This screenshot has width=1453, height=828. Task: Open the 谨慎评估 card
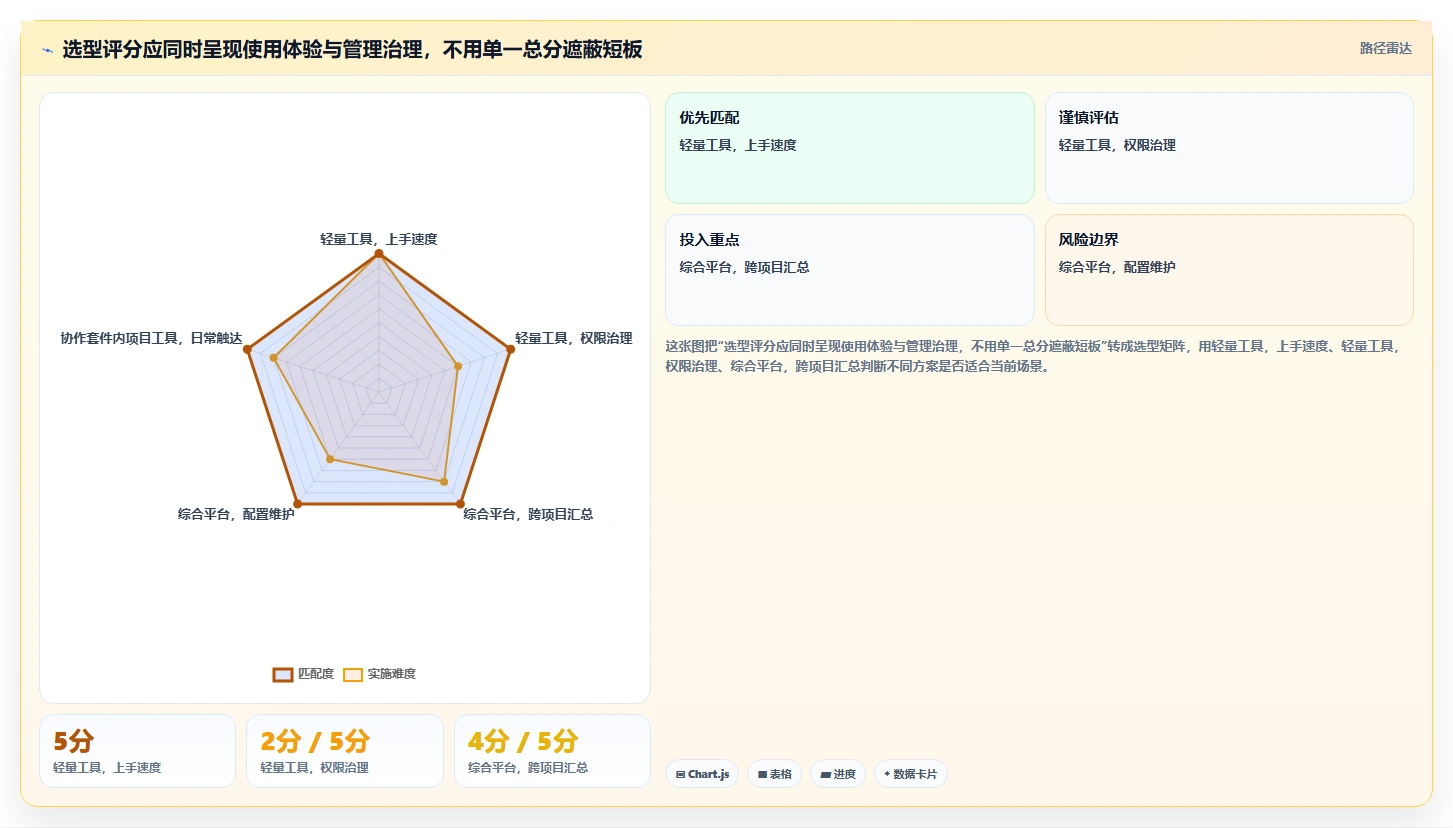1229,148
